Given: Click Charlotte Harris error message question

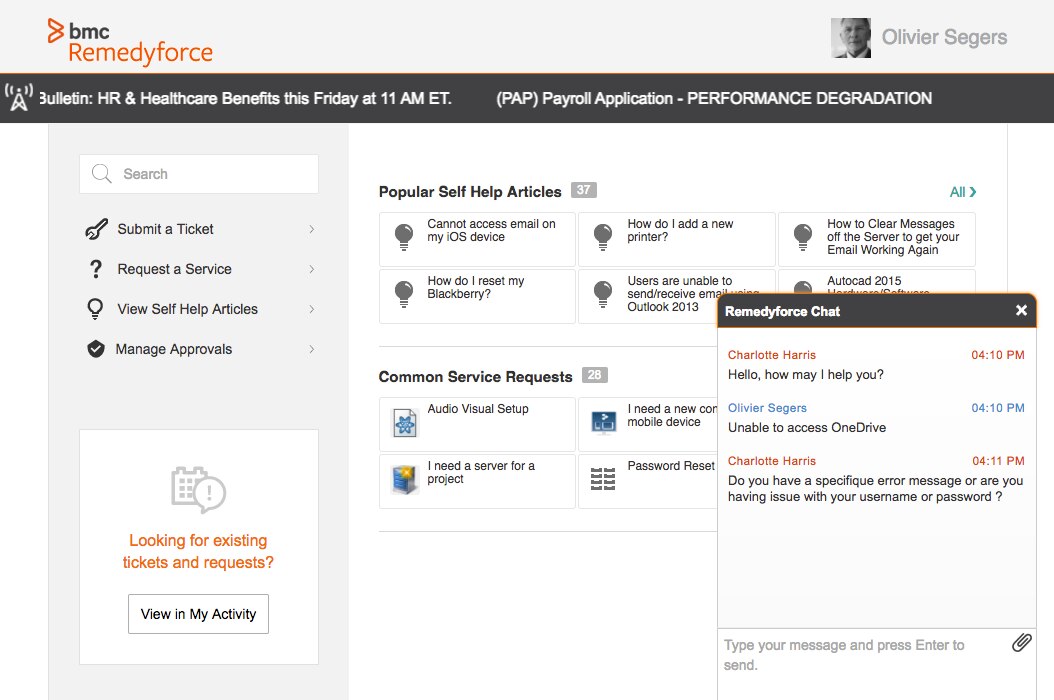Looking at the screenshot, I should (875, 489).
